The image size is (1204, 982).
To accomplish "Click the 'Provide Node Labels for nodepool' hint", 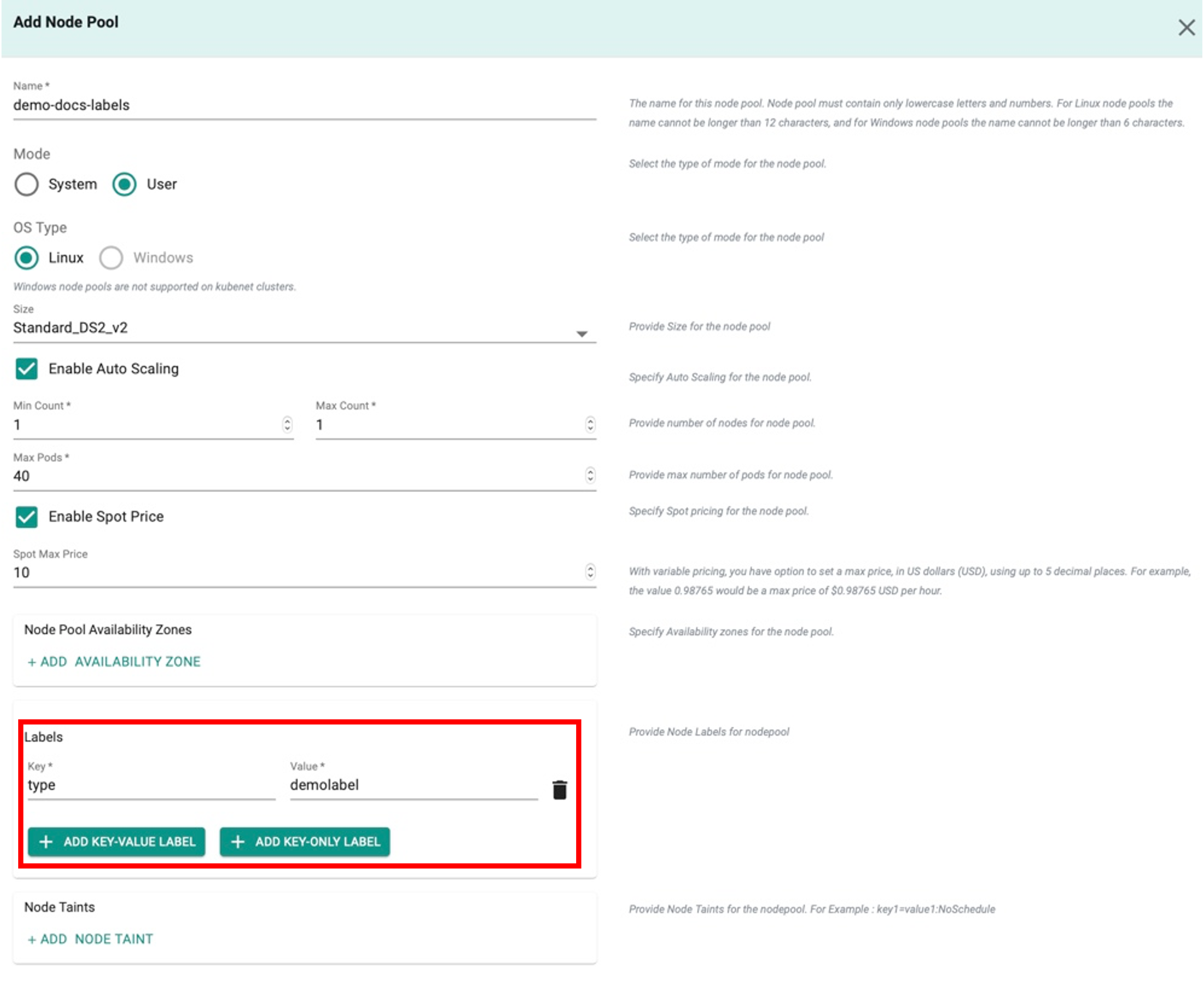I will point(709,732).
